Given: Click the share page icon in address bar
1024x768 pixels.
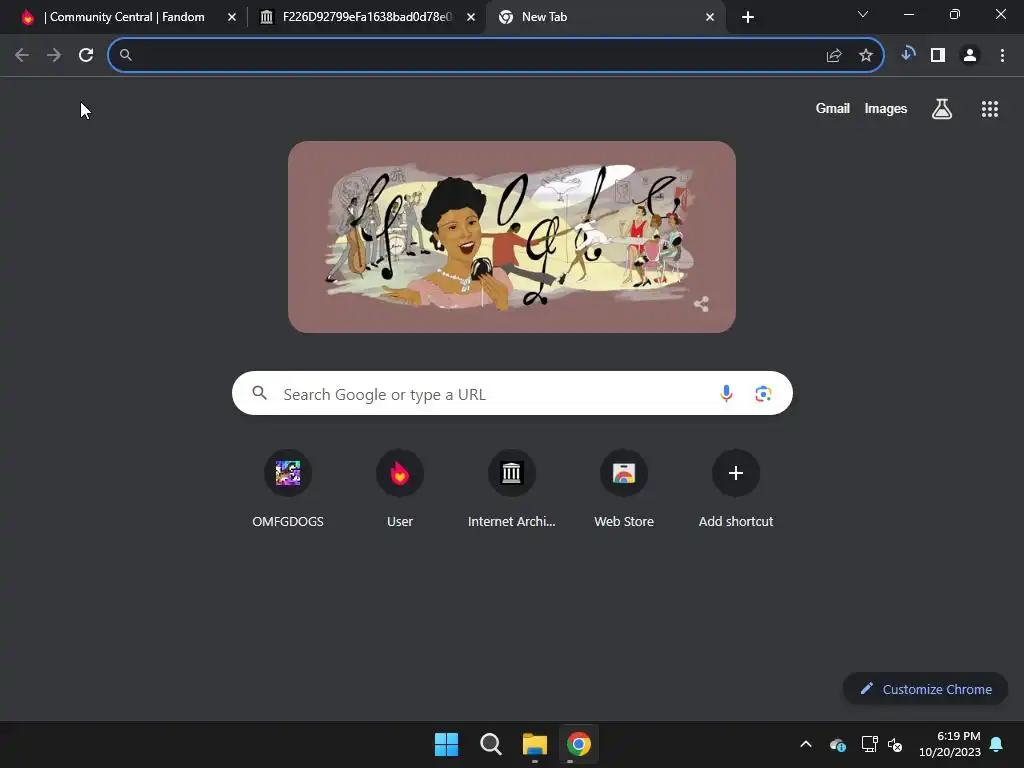Looking at the screenshot, I should pyautogui.click(x=834, y=56).
